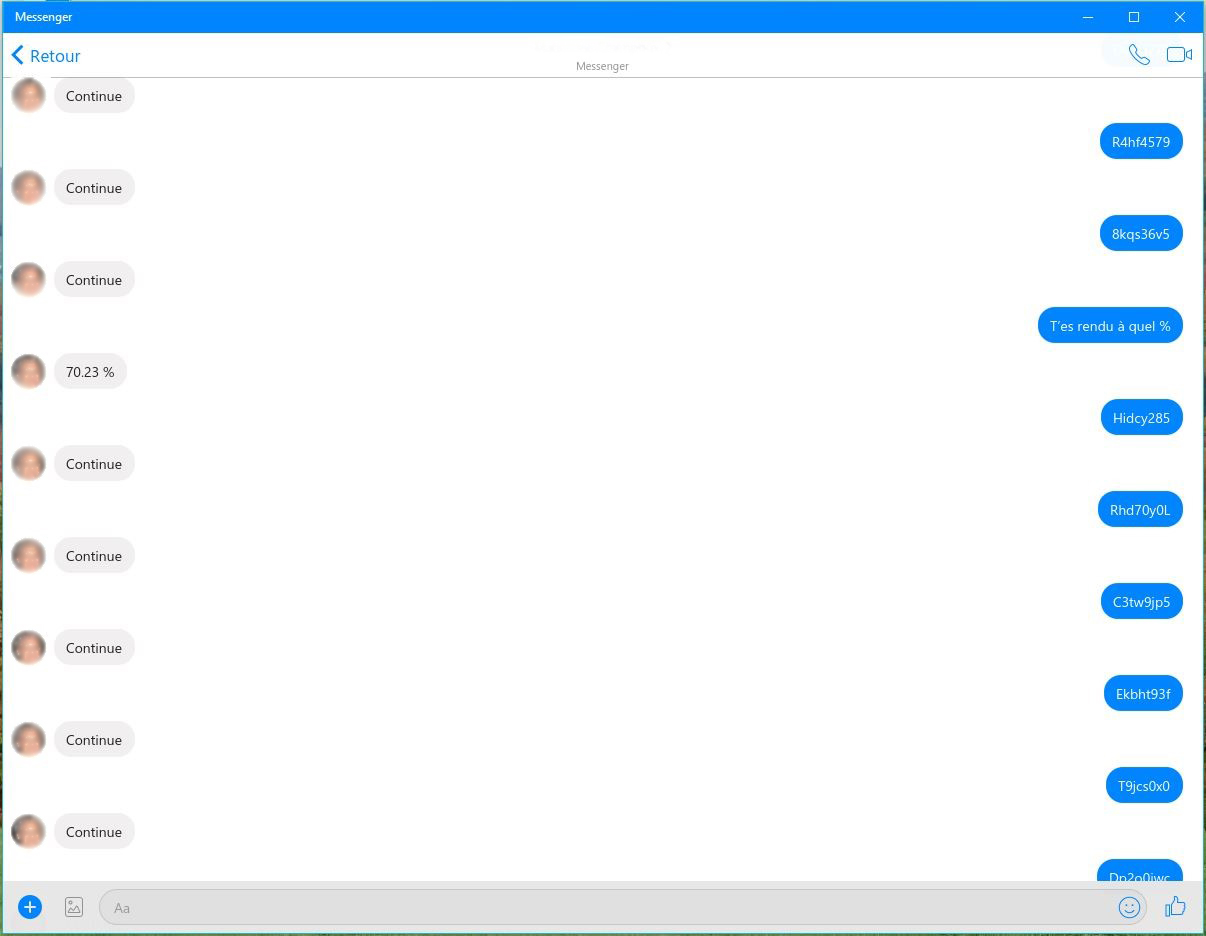
Task: Select the 70.23 % reply
Action: pos(90,372)
